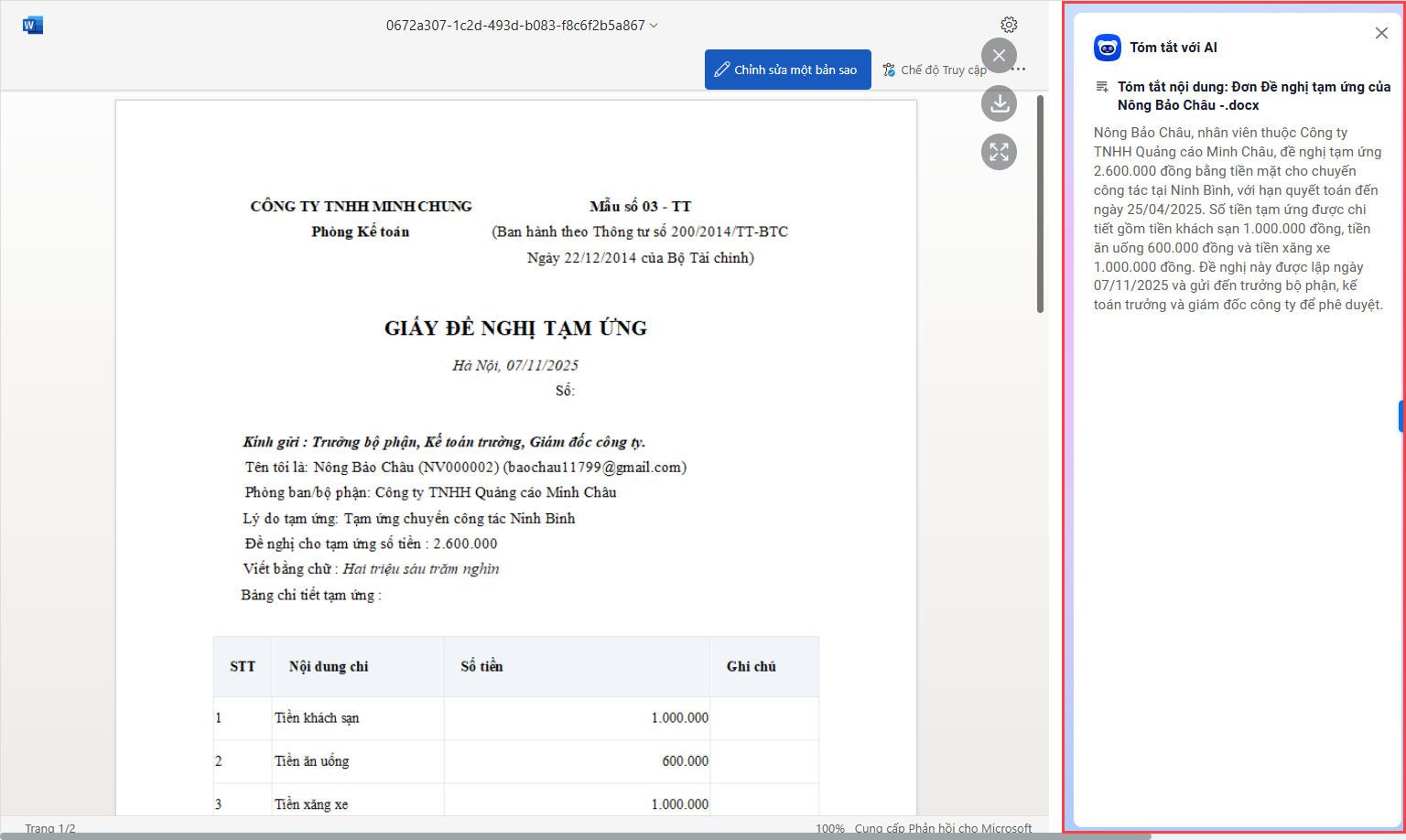Image resolution: width=1406 pixels, height=840 pixels.
Task: Click the Chỉnh sửa một bản sao button
Action: [787, 70]
